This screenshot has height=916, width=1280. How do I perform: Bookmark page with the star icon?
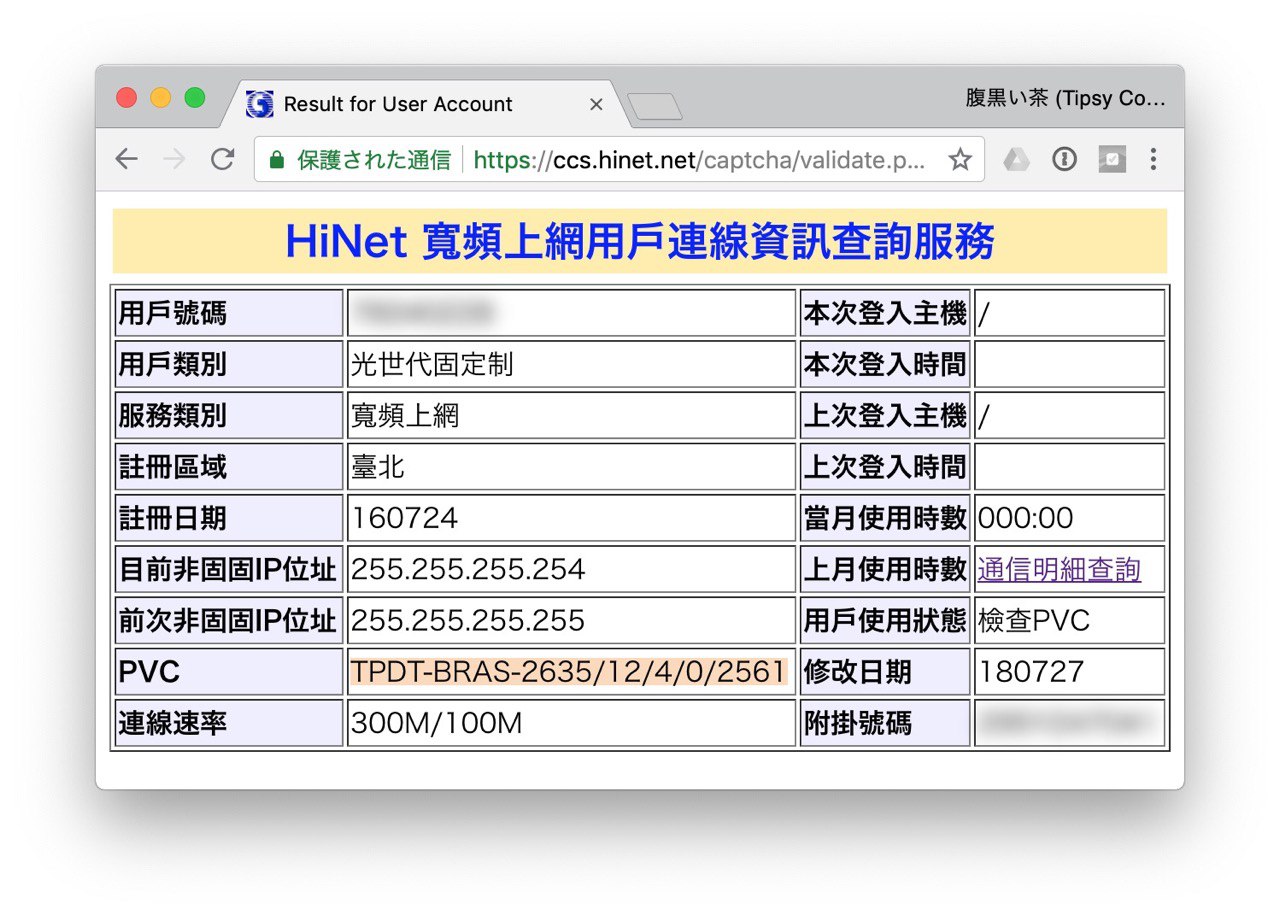[x=960, y=159]
